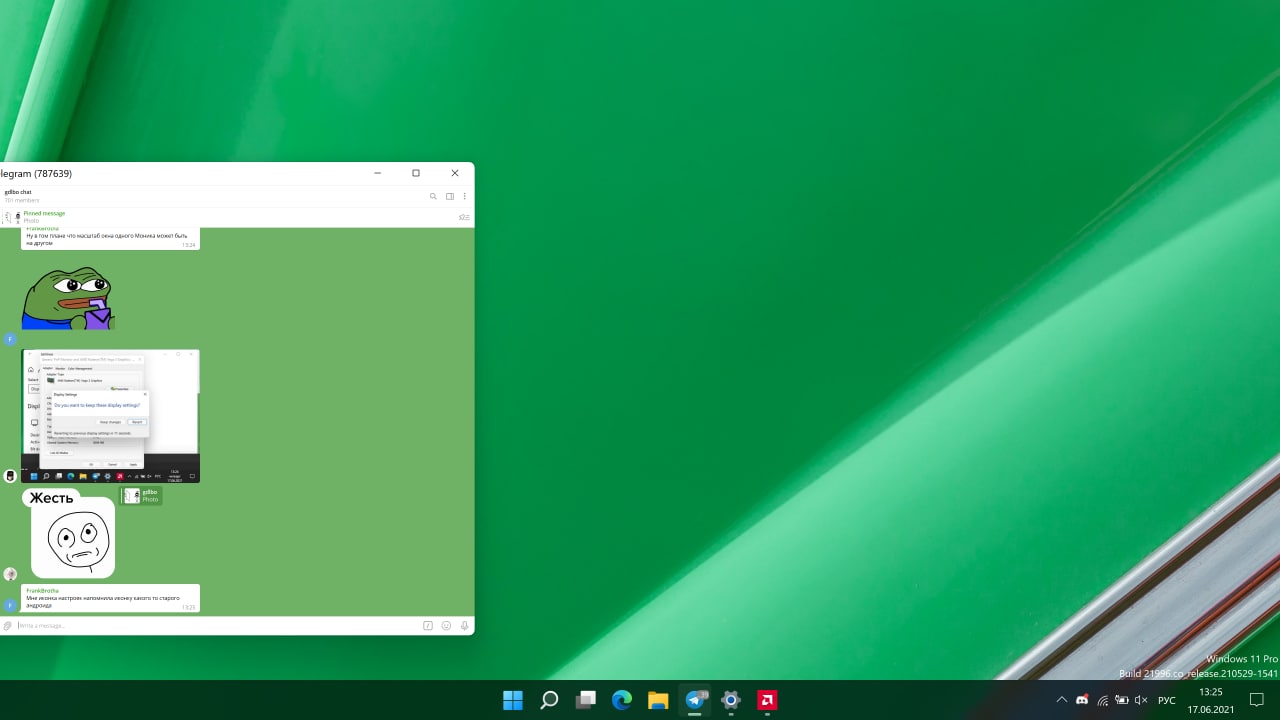
Task: Open the Discord tray icon
Action: point(1082,700)
